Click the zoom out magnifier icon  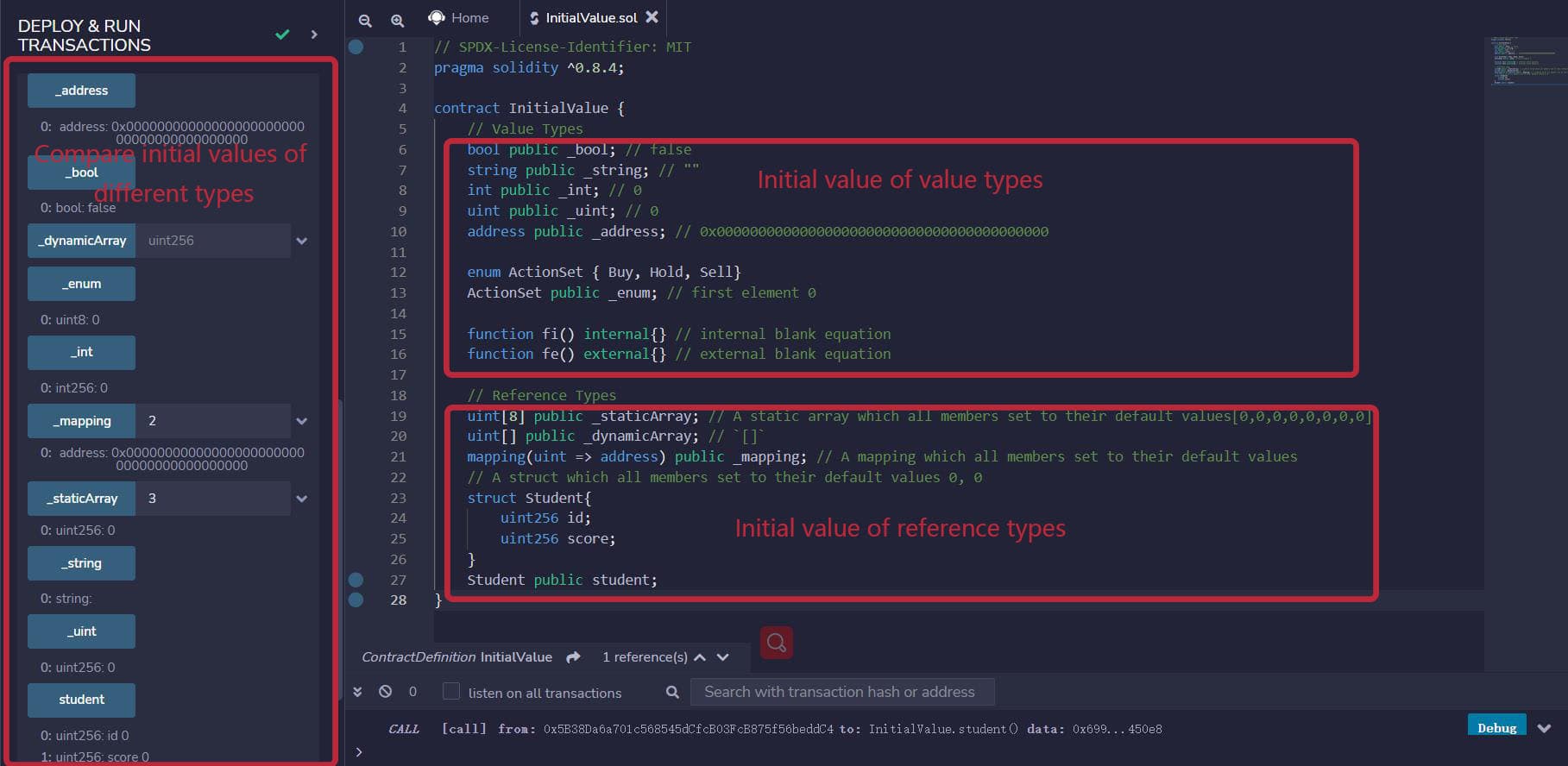tap(365, 20)
